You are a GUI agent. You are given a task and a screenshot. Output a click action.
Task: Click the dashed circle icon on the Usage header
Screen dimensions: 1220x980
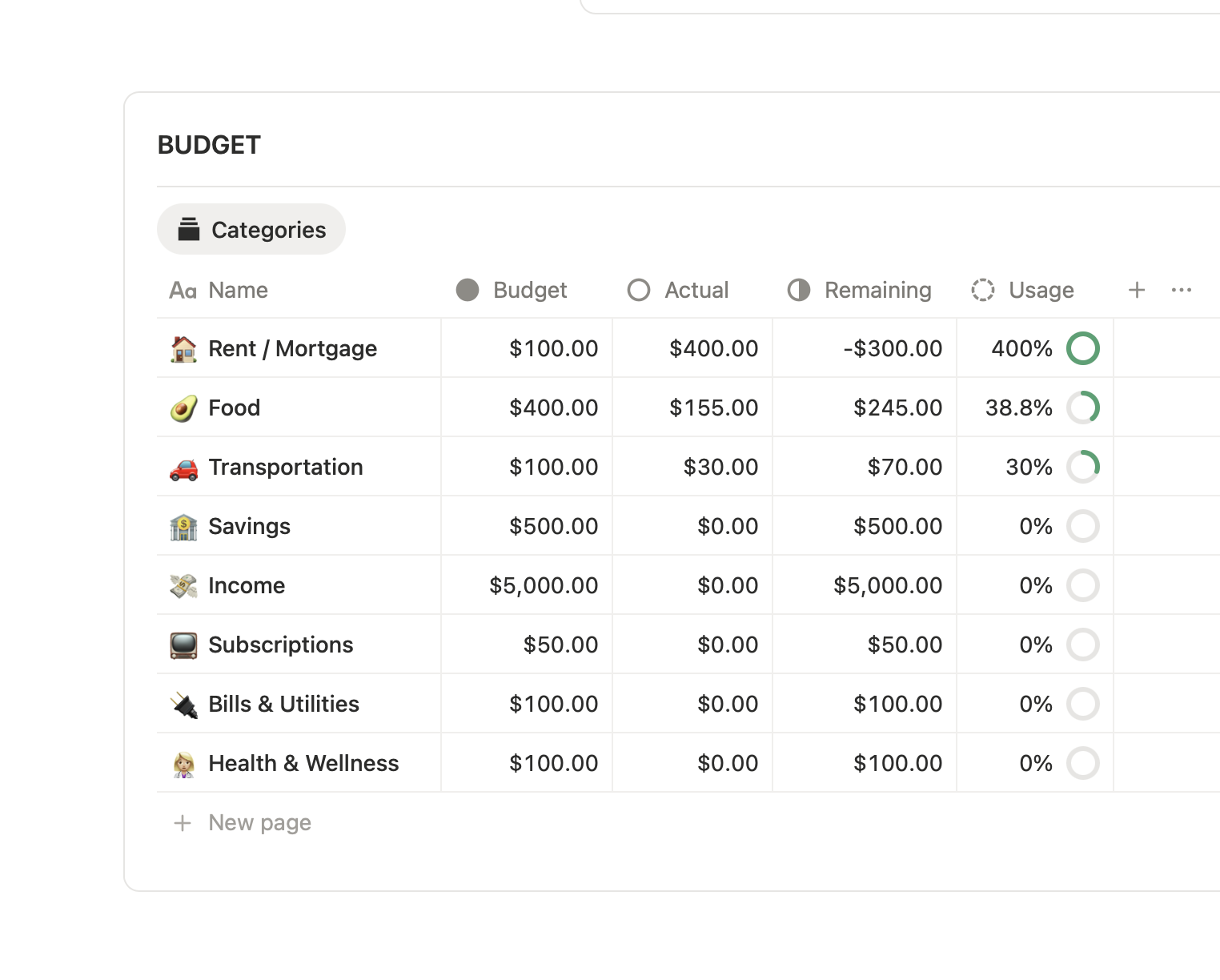pos(982,290)
